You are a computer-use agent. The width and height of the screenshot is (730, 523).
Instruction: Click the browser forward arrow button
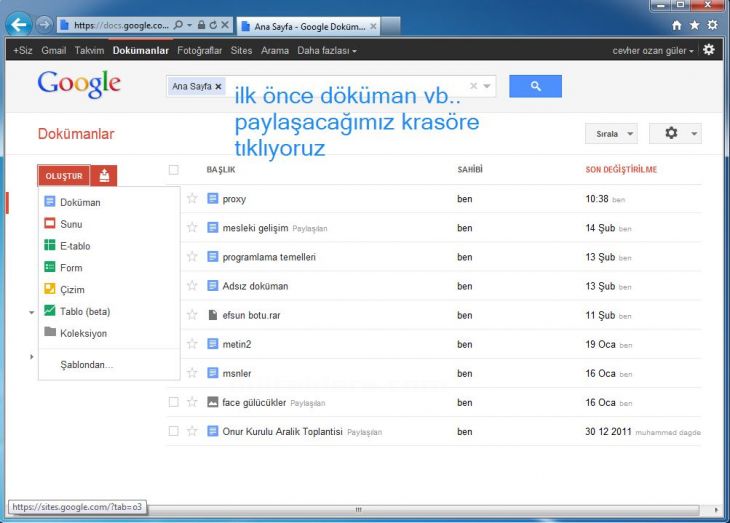pyautogui.click(x=44, y=24)
